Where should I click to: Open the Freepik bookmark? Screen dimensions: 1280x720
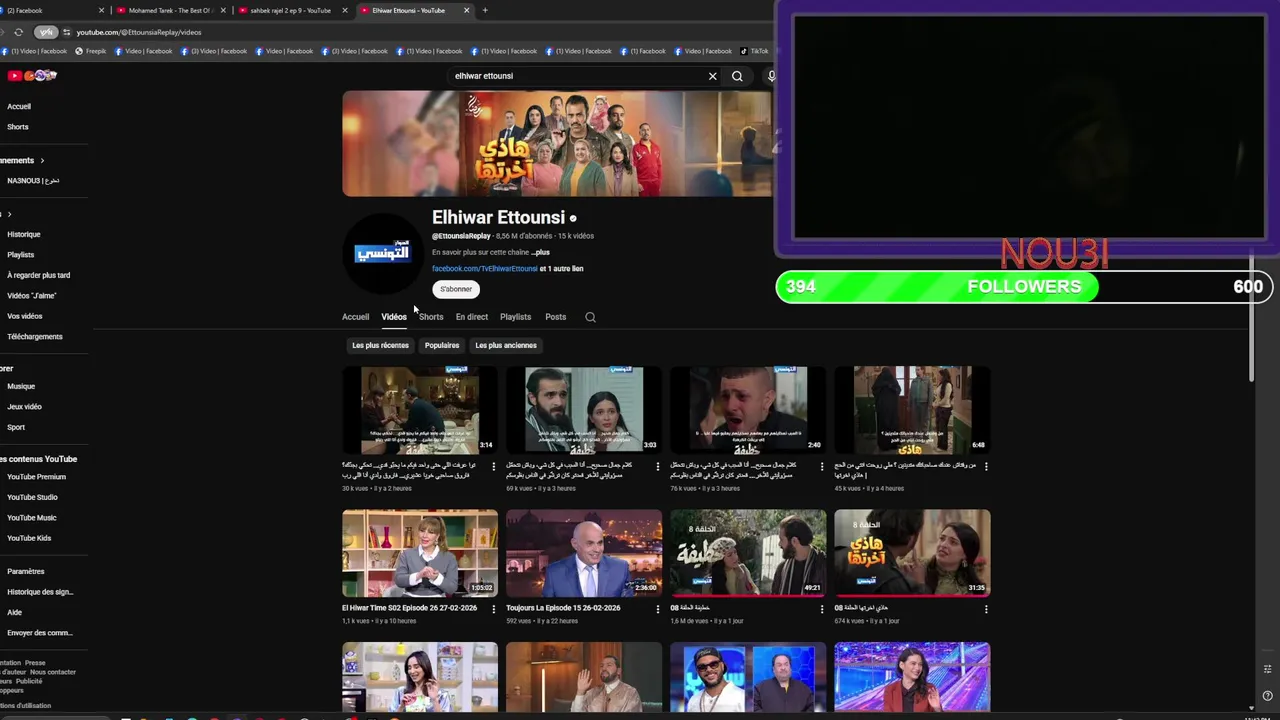pos(90,51)
